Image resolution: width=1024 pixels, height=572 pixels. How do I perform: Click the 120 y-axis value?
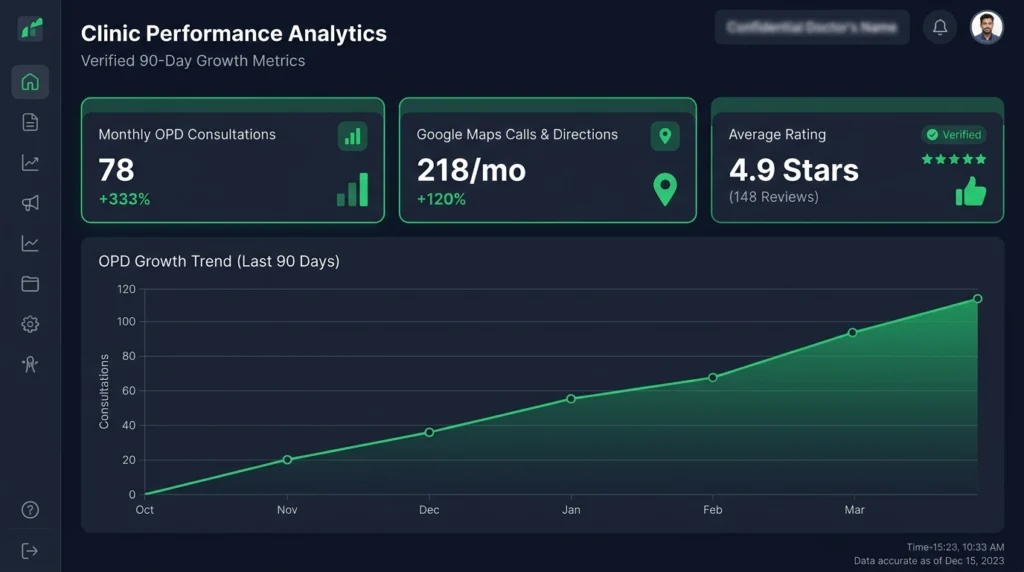(127, 289)
